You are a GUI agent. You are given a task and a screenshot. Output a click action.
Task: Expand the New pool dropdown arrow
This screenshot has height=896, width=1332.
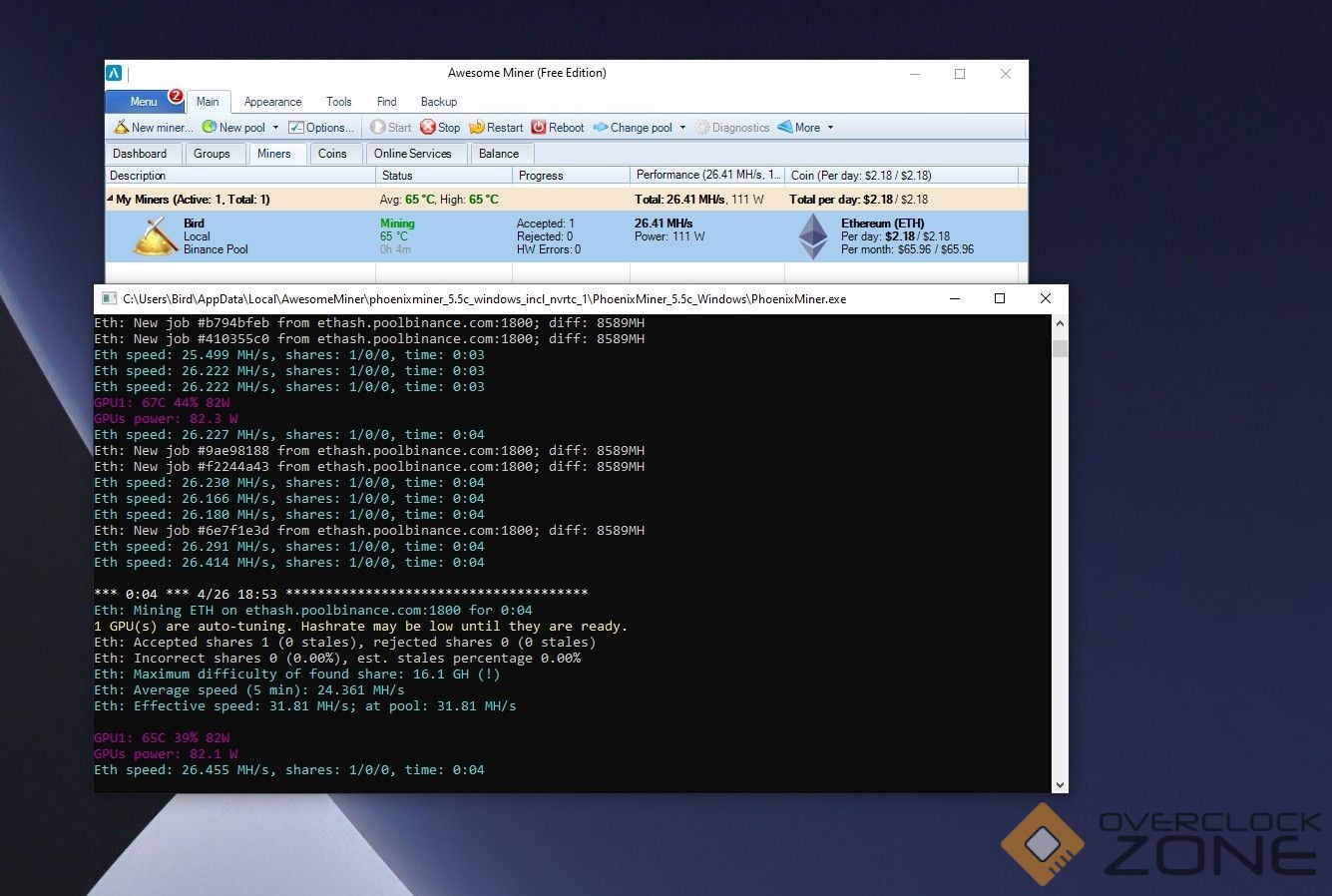point(276,128)
